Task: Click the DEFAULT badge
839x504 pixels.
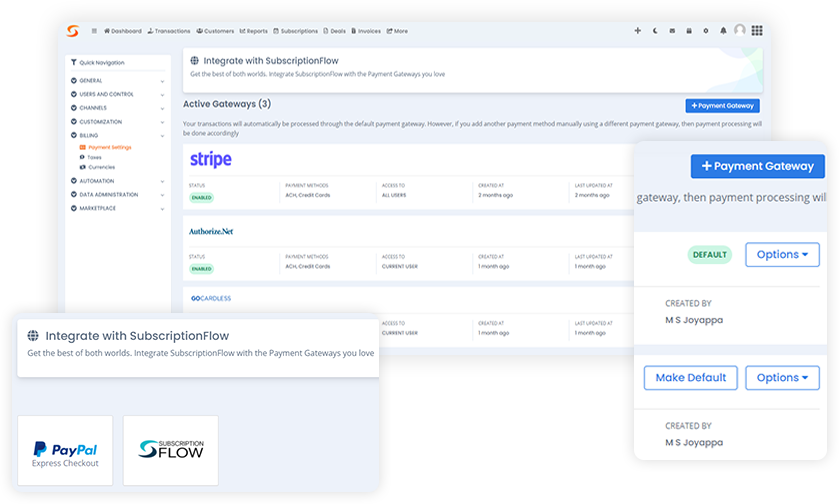Action: (710, 255)
